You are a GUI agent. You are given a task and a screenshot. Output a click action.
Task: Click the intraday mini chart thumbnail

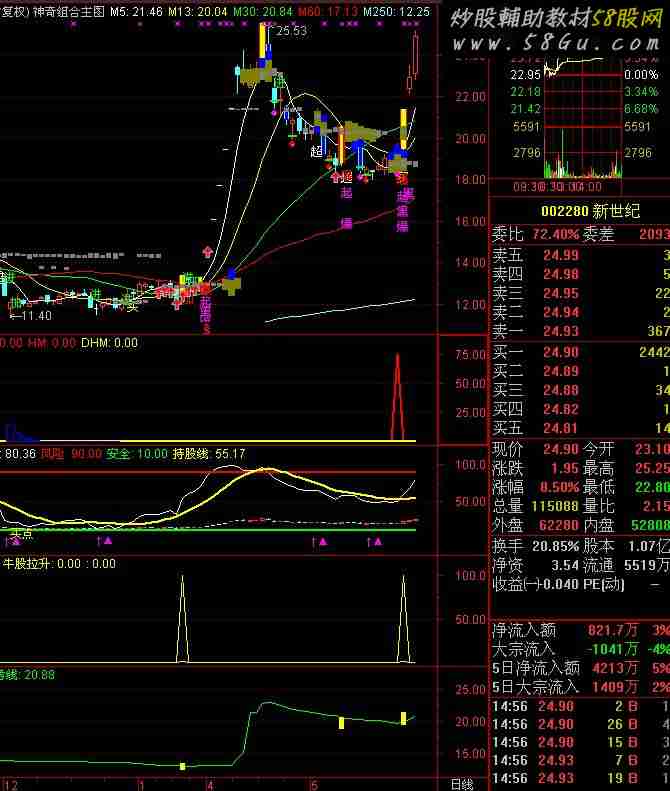583,118
